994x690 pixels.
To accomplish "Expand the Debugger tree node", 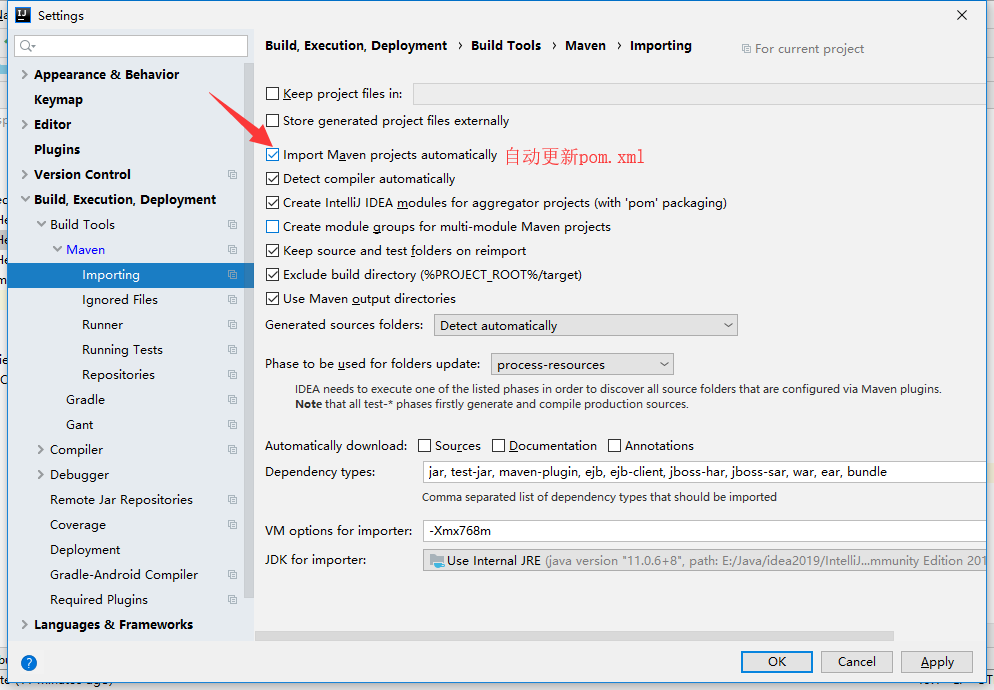I will pos(41,474).
